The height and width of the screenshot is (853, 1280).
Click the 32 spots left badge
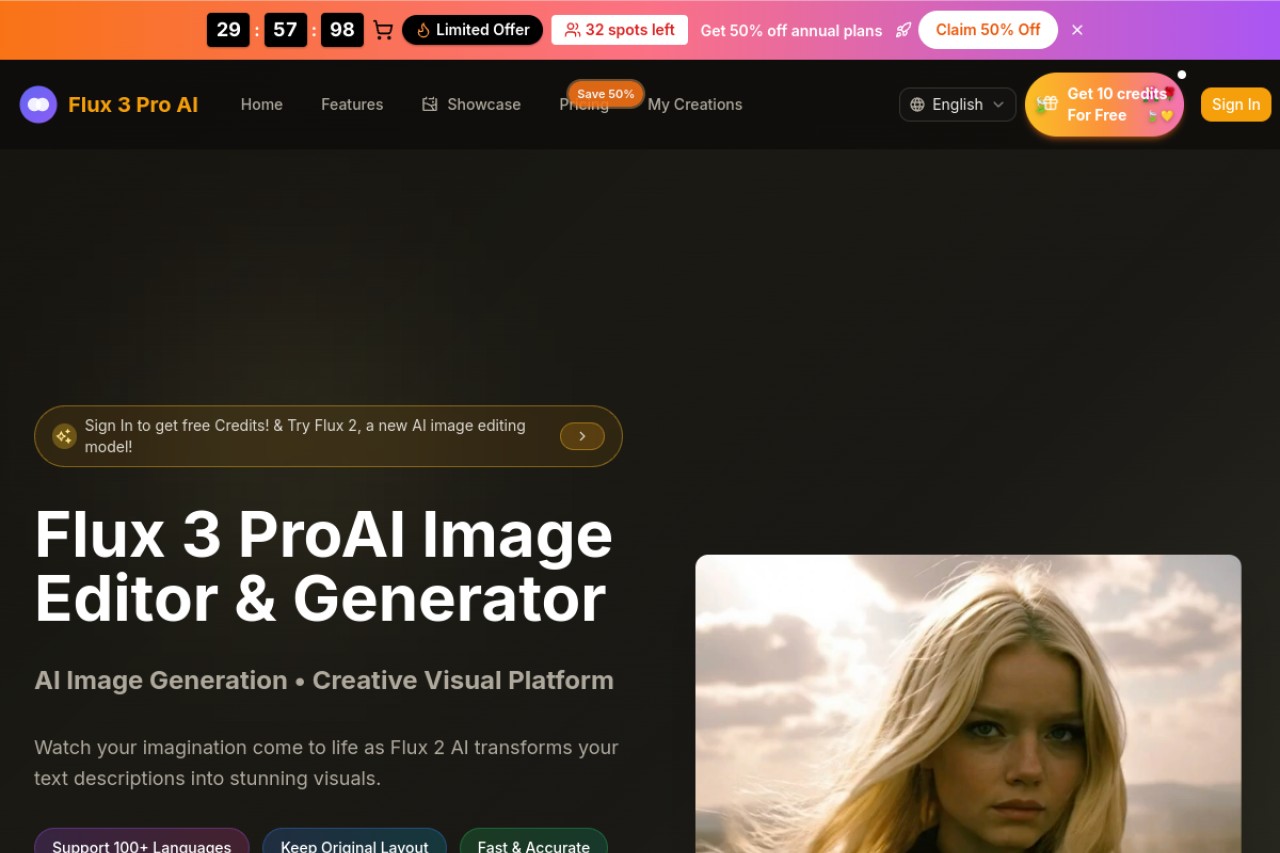click(x=620, y=30)
